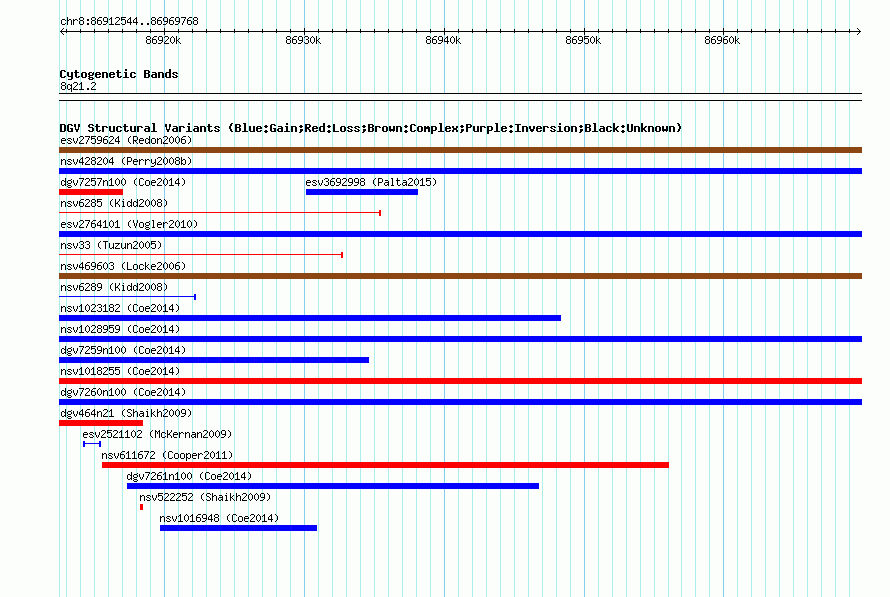Viewport: 890px width, 597px height.
Task: Select the tiny red nsv522252 marker
Action: click(141, 507)
